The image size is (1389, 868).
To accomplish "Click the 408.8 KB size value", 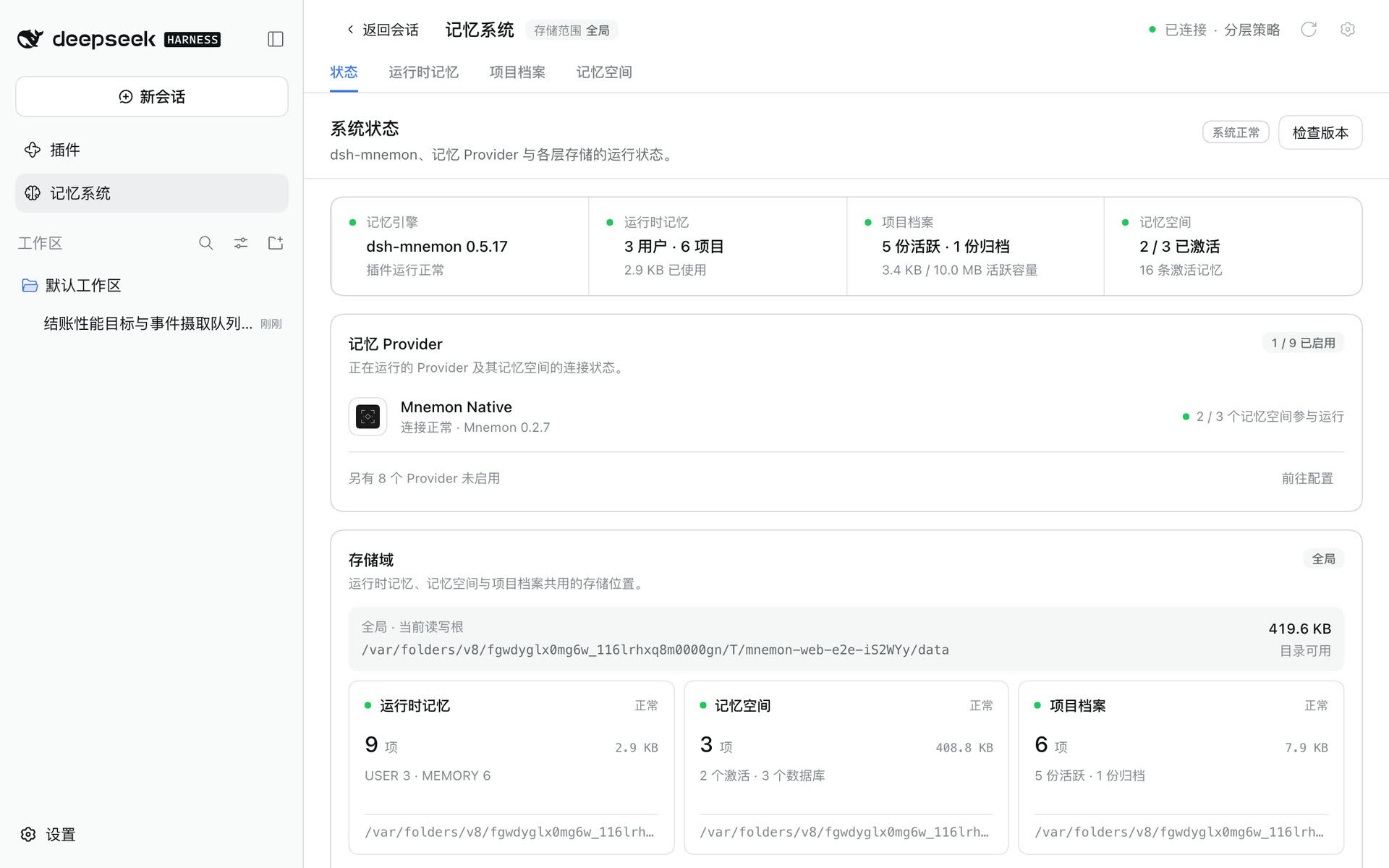I will (x=964, y=748).
